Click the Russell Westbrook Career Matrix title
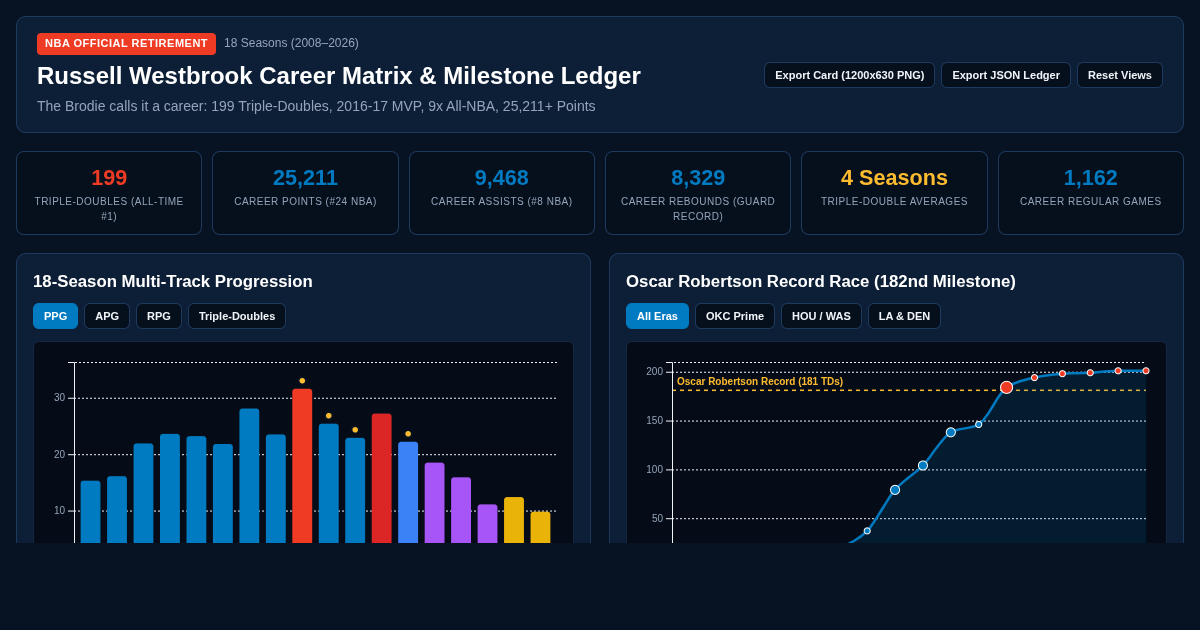The width and height of the screenshot is (1200, 630). point(339,76)
